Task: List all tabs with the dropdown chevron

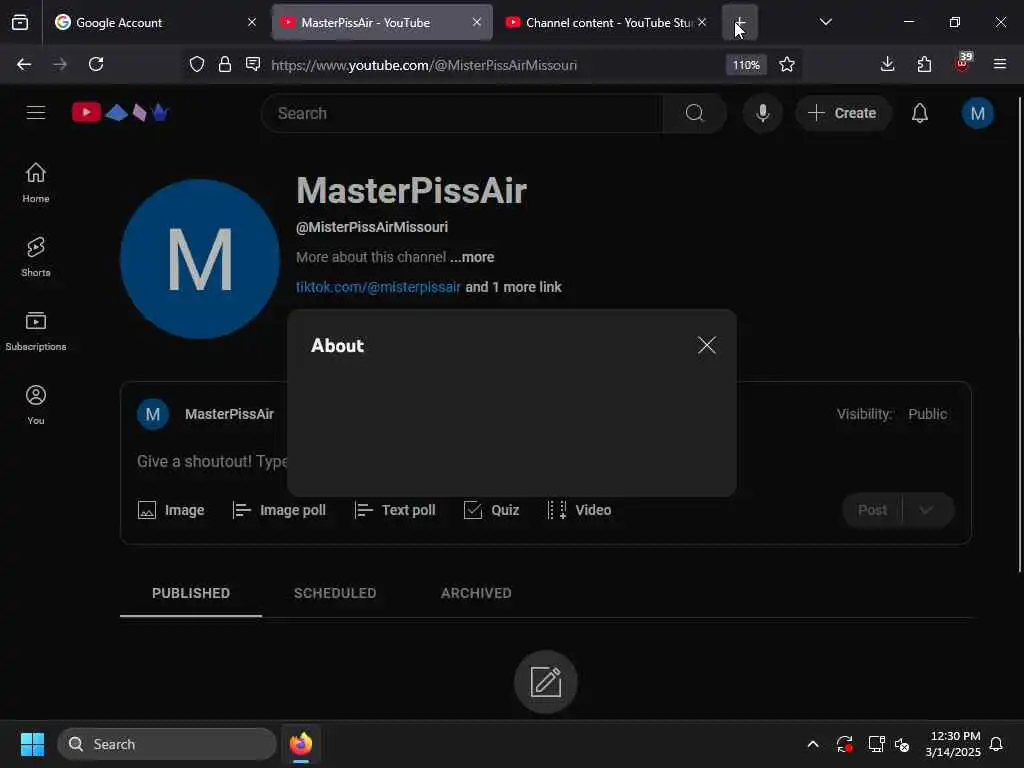Action: (825, 22)
